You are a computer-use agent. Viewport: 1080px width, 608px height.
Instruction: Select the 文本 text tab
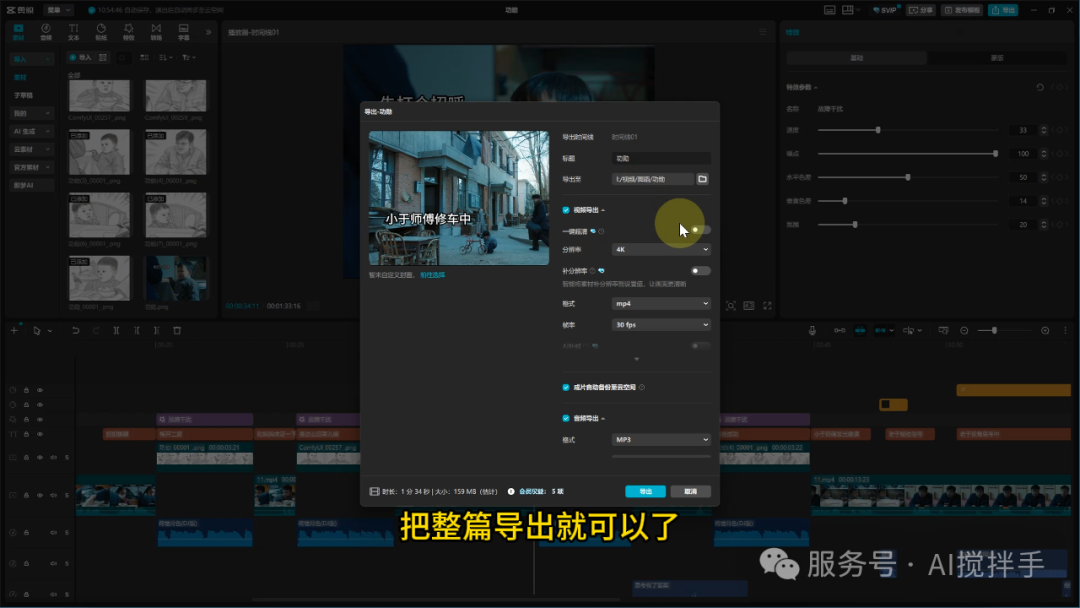(74, 32)
